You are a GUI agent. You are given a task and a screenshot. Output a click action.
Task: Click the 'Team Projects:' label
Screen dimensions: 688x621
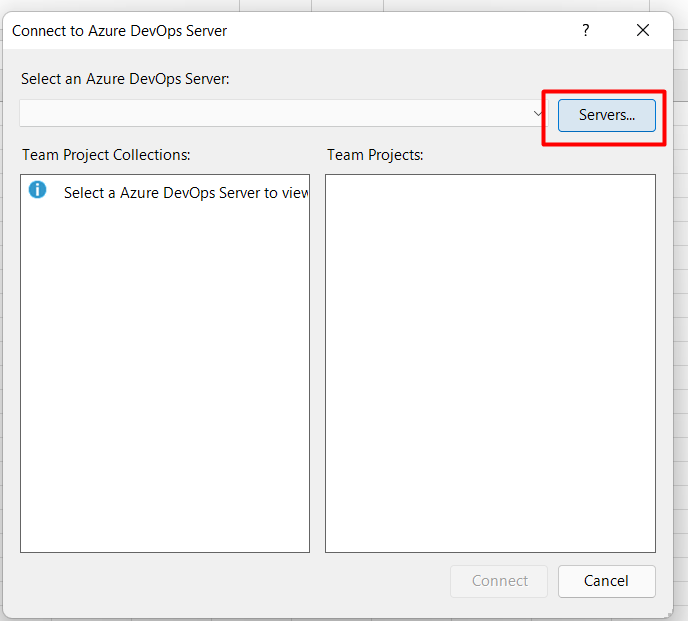375,155
